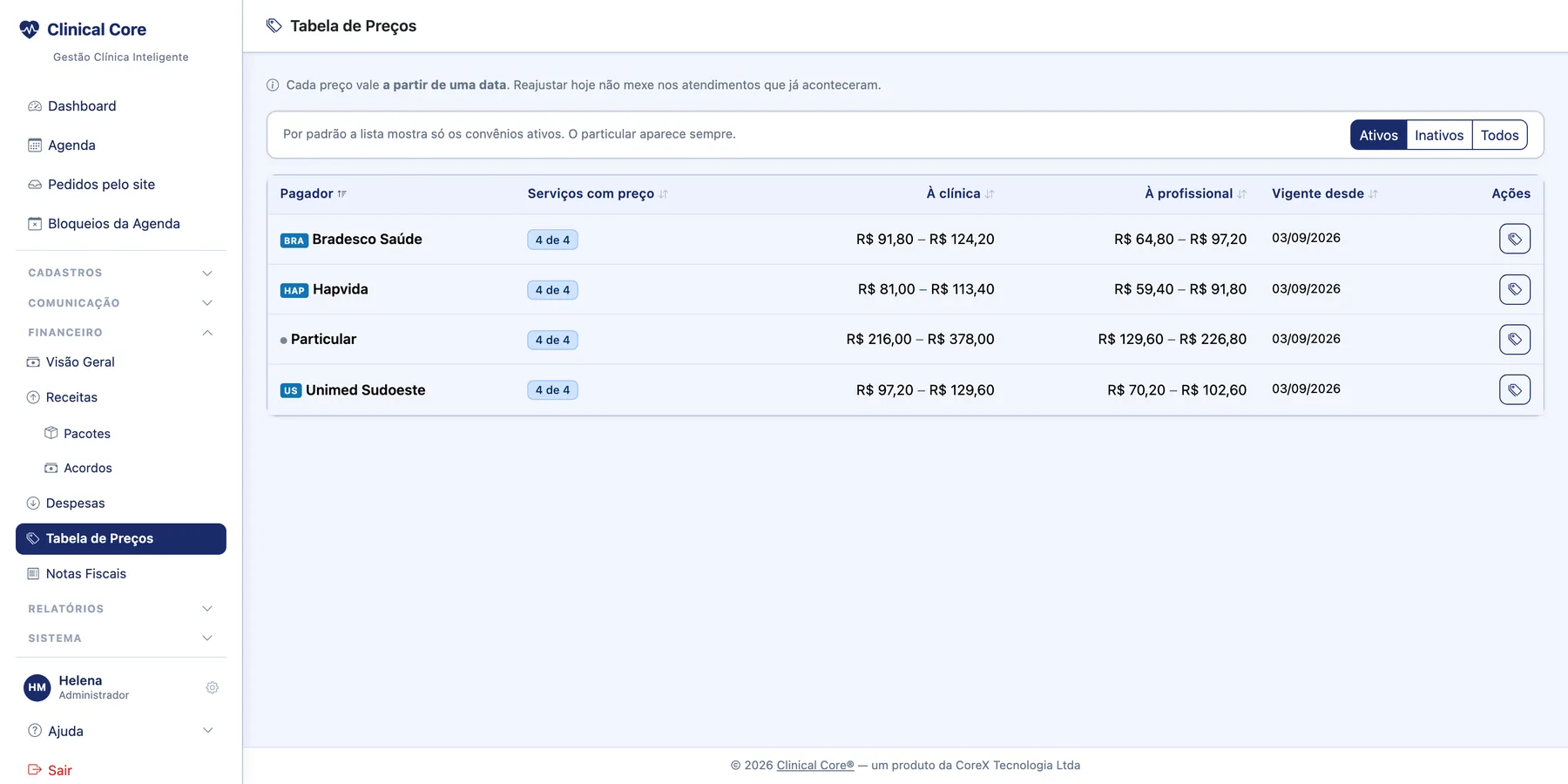Image resolution: width=1568 pixels, height=784 pixels.
Task: Sort by Serviços com preço column
Action: coord(598,194)
